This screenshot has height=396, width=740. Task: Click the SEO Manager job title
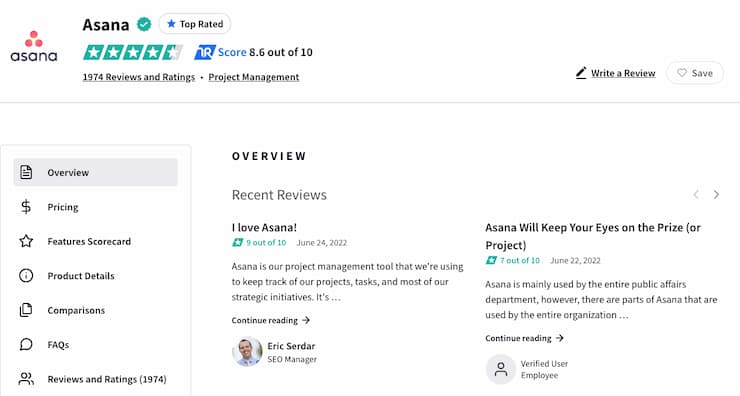click(292, 359)
